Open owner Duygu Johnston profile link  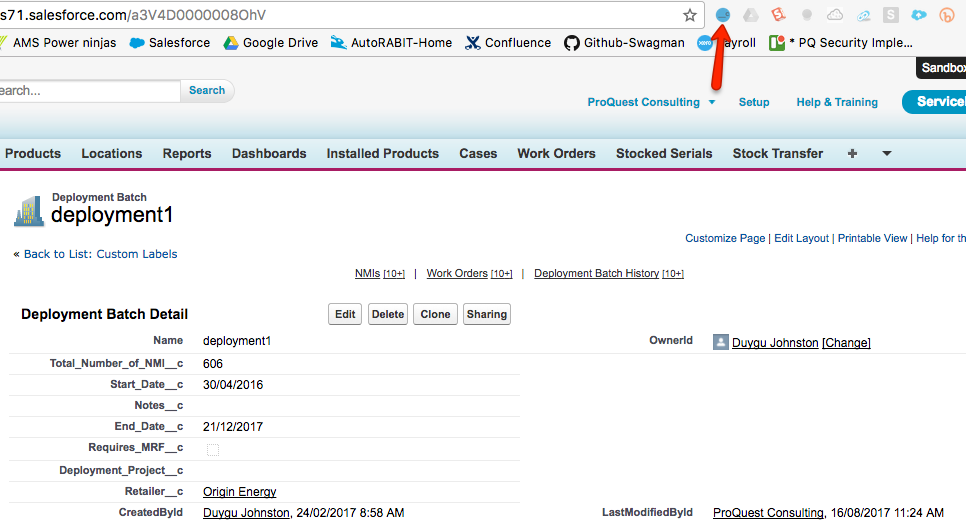[775, 343]
